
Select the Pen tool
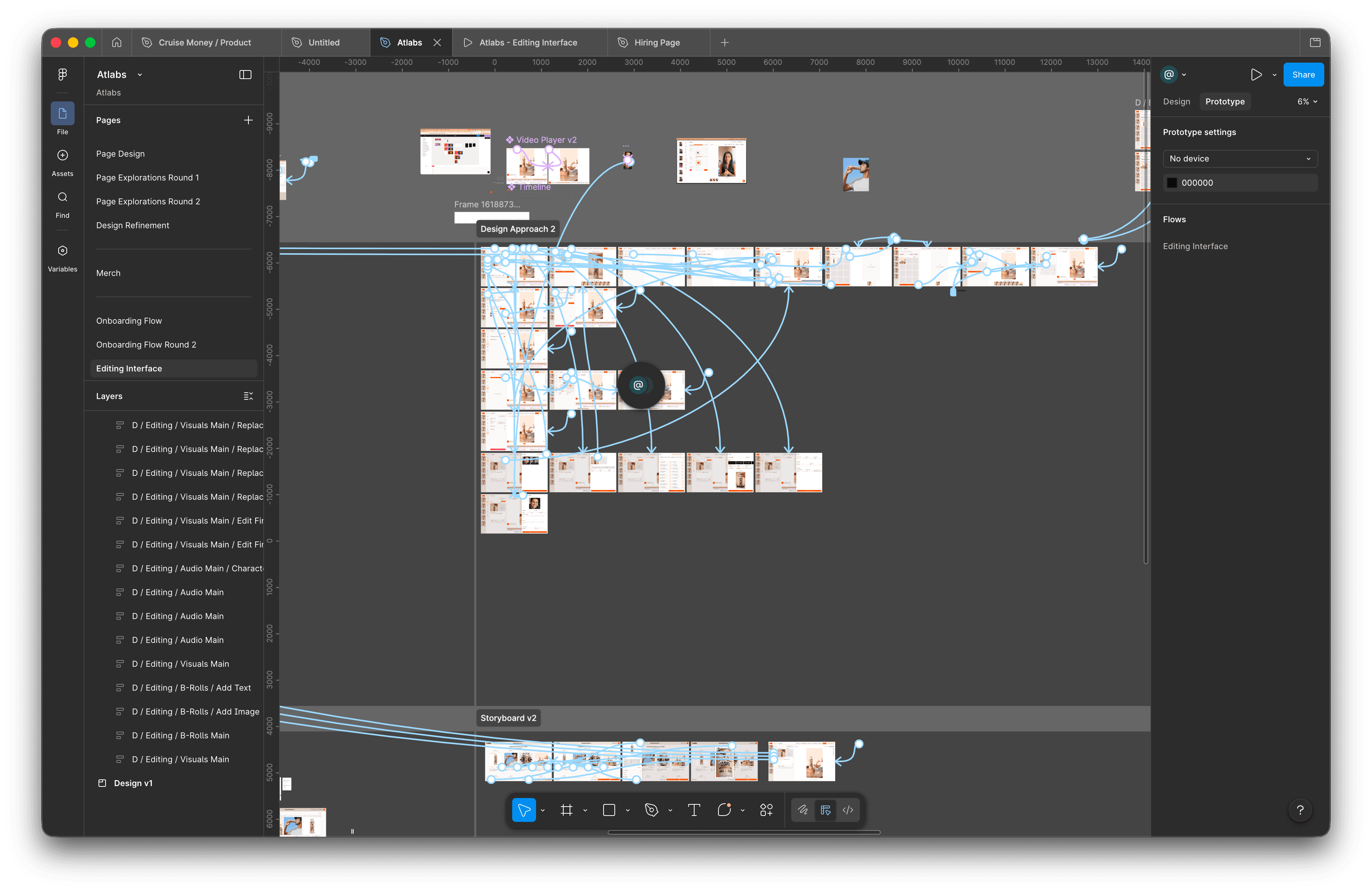tap(651, 810)
